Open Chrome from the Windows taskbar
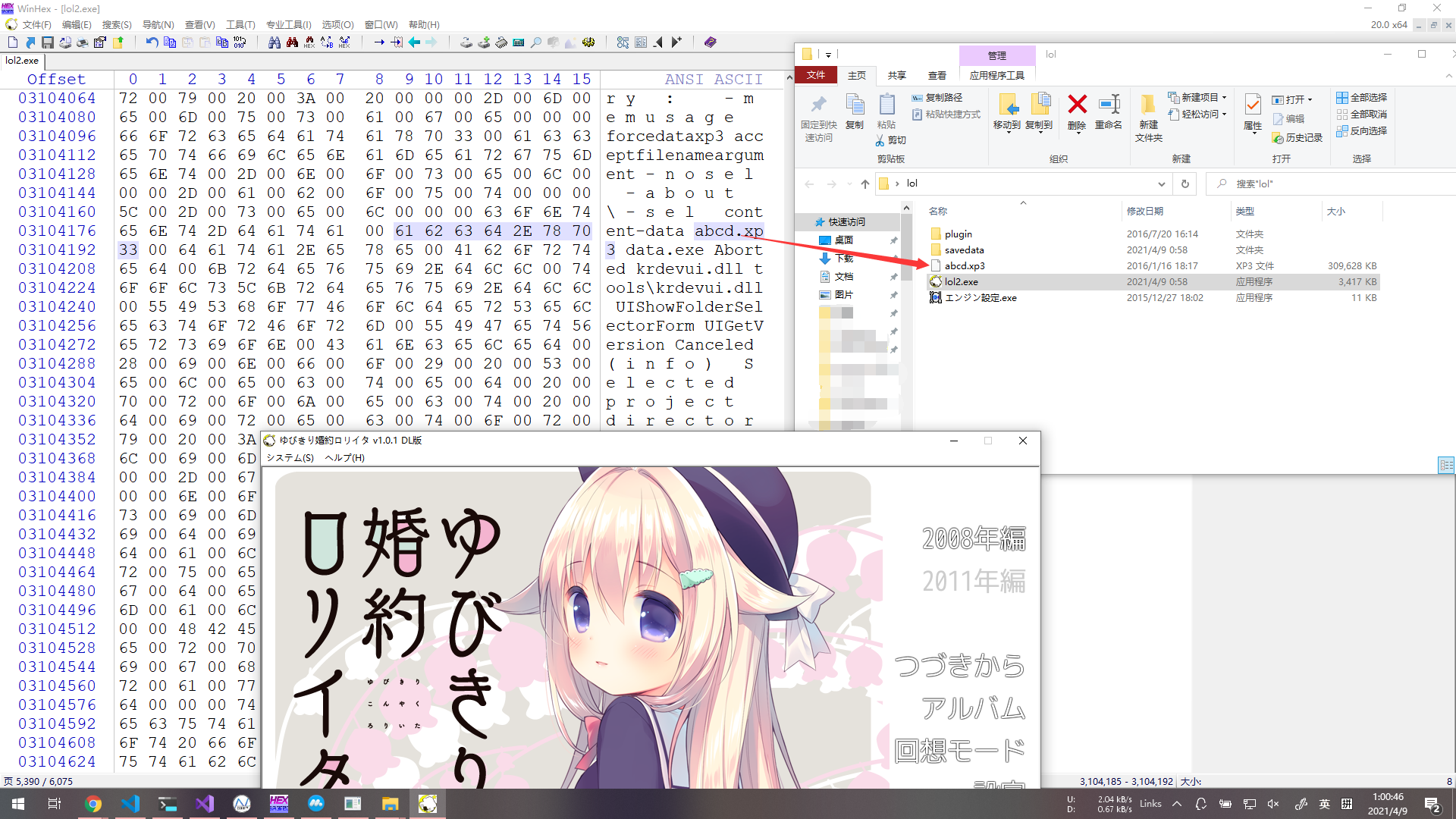Viewport: 1456px width, 819px height. [93, 804]
